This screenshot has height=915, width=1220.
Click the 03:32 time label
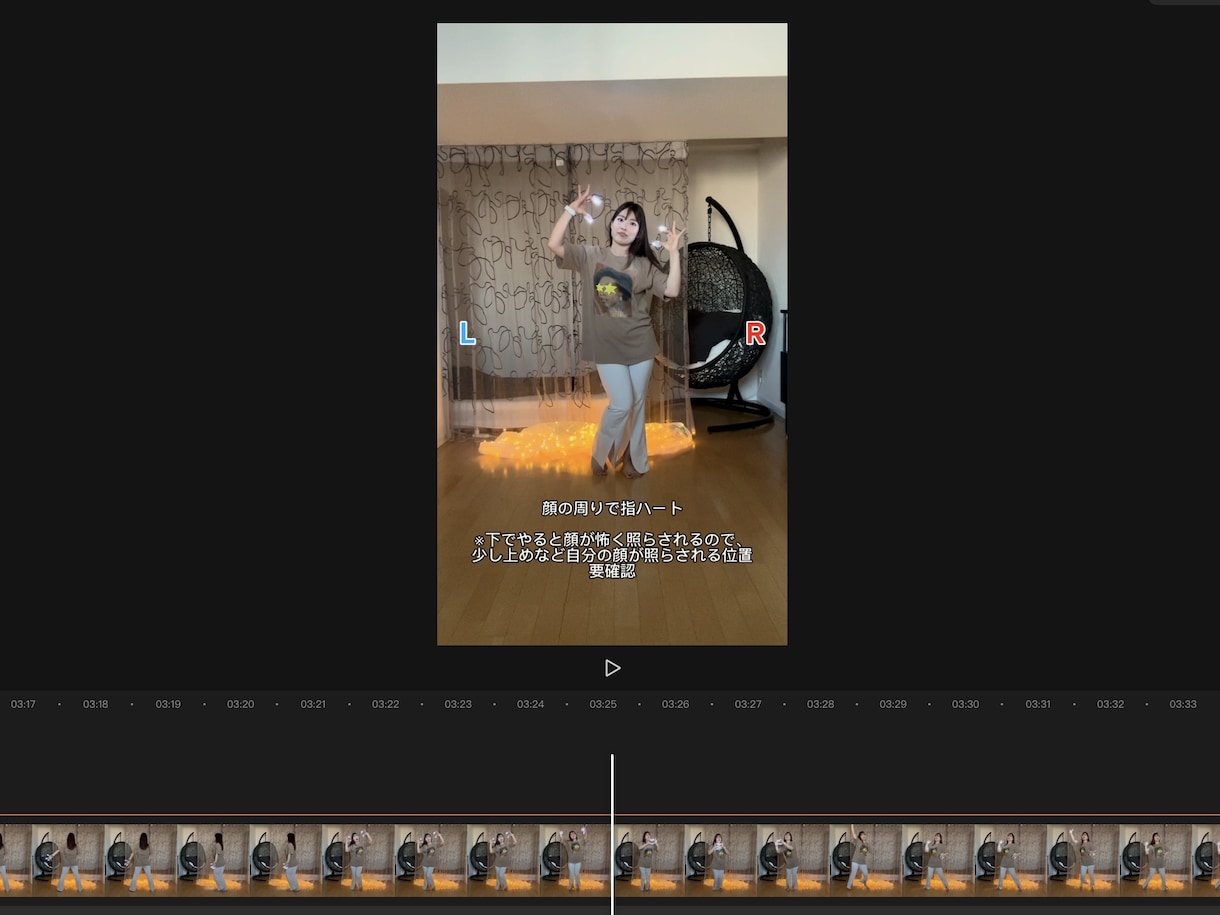click(1111, 704)
